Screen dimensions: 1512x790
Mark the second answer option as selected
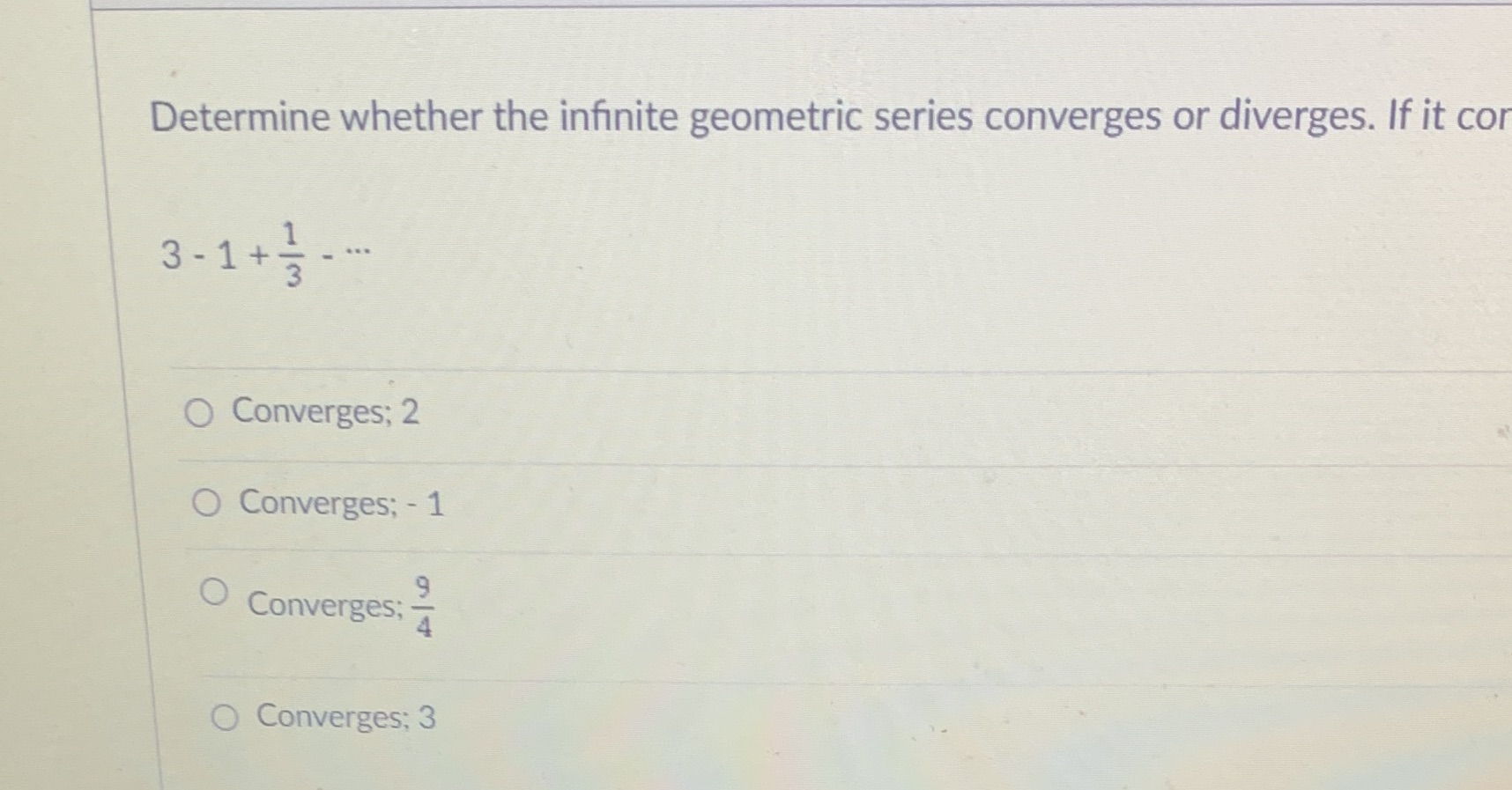pyautogui.click(x=206, y=504)
